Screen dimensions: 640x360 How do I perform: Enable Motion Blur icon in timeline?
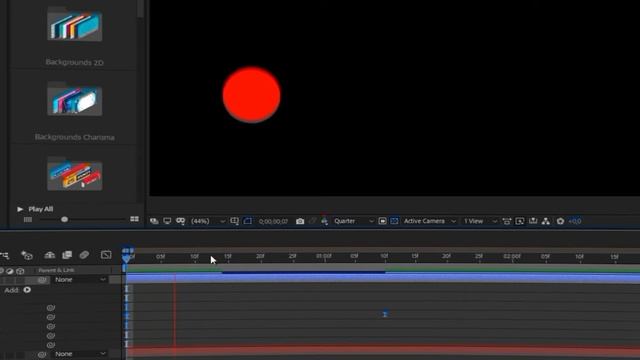pos(84,255)
